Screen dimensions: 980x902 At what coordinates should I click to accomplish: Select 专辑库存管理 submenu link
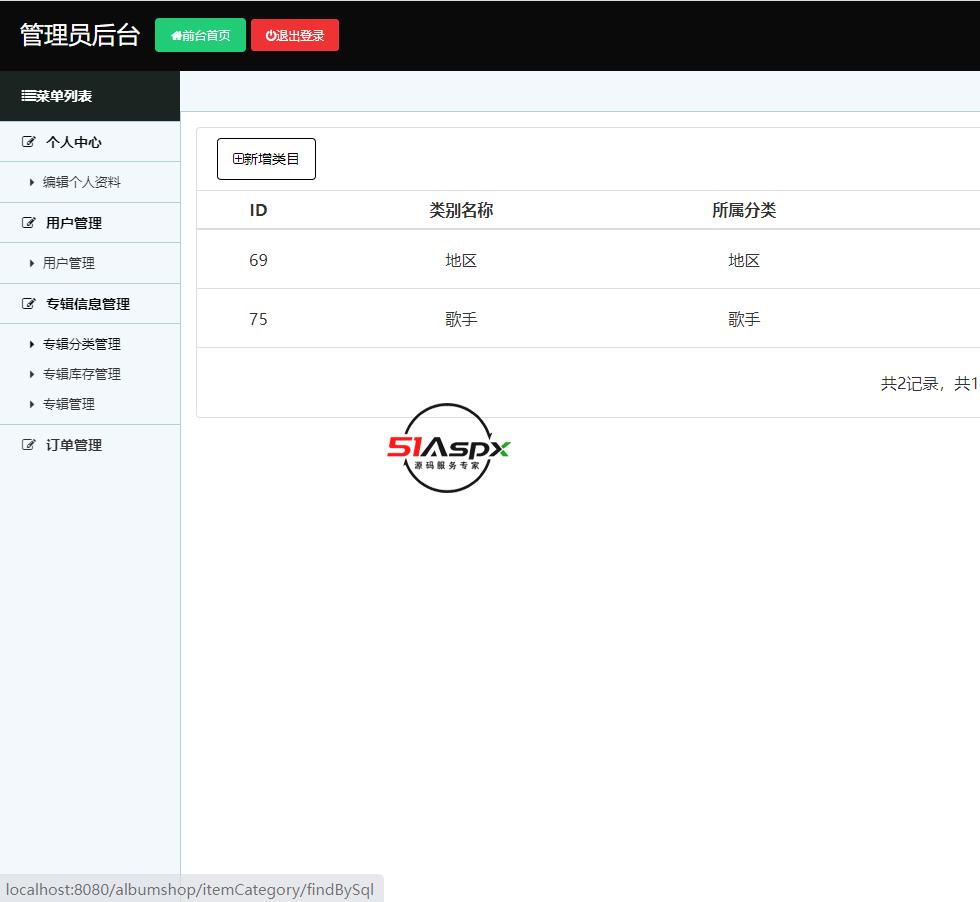[81, 374]
